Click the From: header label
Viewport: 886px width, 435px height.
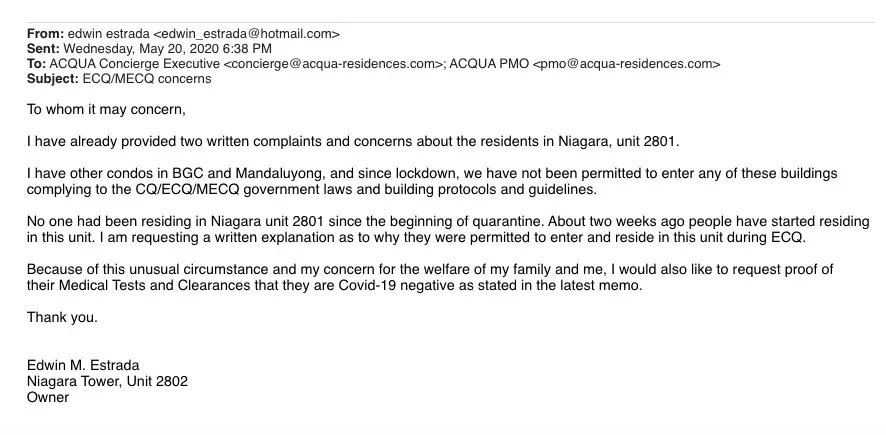click(46, 34)
